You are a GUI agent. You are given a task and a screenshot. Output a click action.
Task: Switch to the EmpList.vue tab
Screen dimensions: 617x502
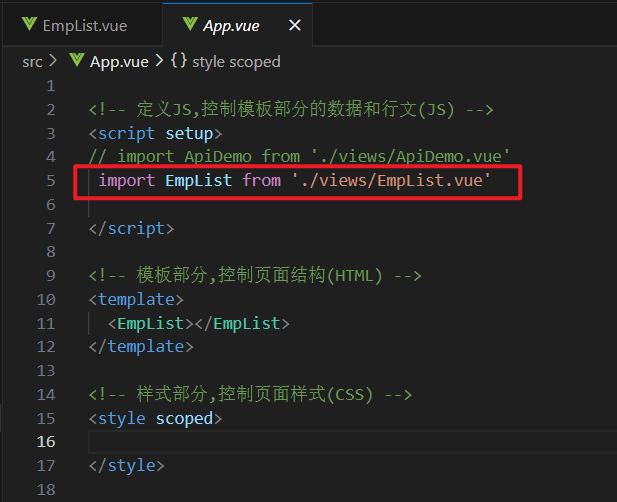[x=83, y=26]
